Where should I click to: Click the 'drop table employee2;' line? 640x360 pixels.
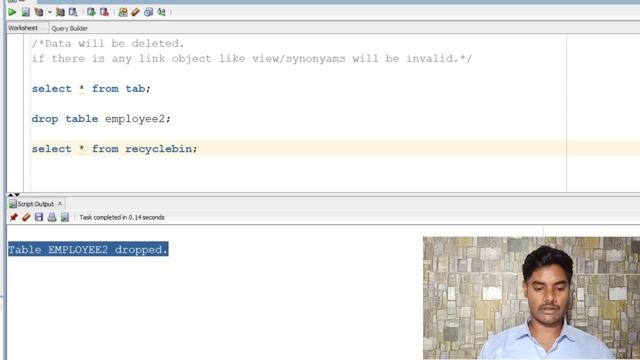[101, 119]
